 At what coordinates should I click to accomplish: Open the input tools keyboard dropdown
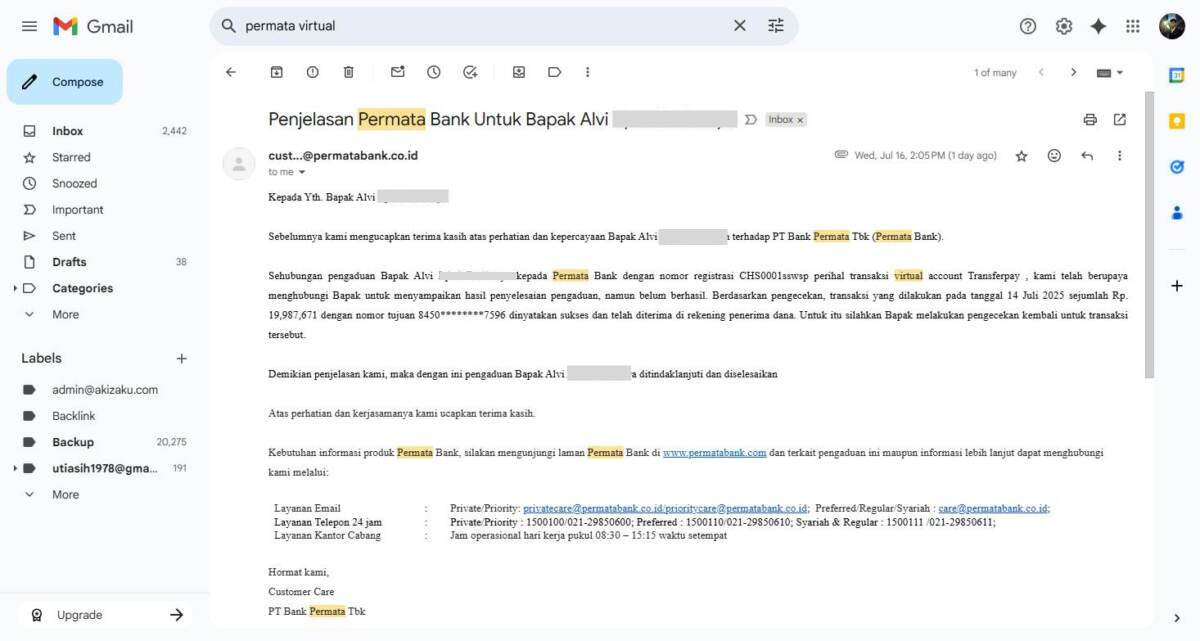[1110, 72]
